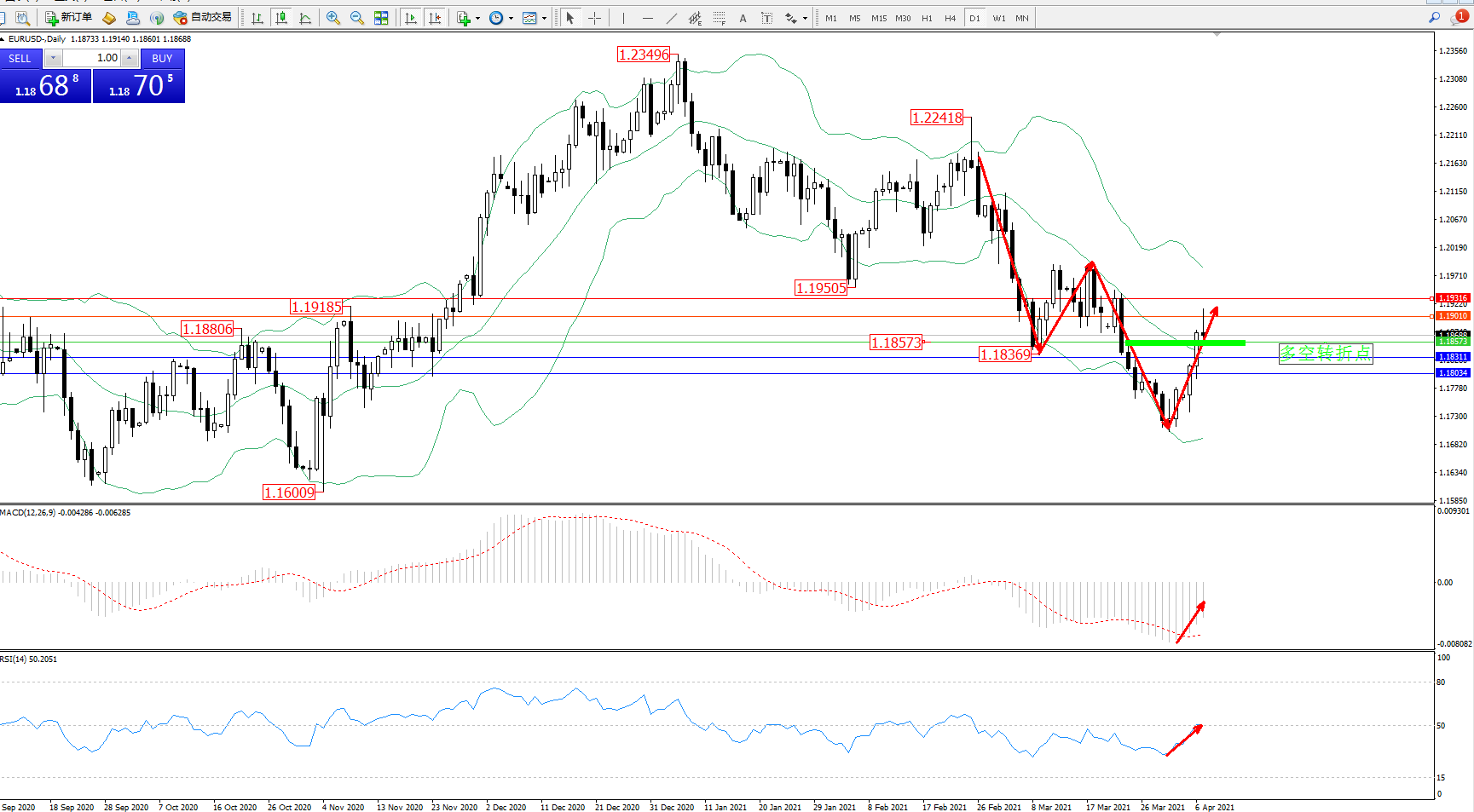Switch to the H4 timeframe
Screen dimensions: 1474x812
pyautogui.click(x=950, y=18)
